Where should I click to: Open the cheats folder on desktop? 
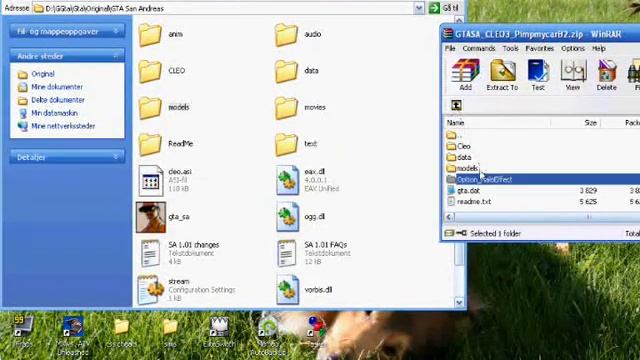[x=121, y=333]
